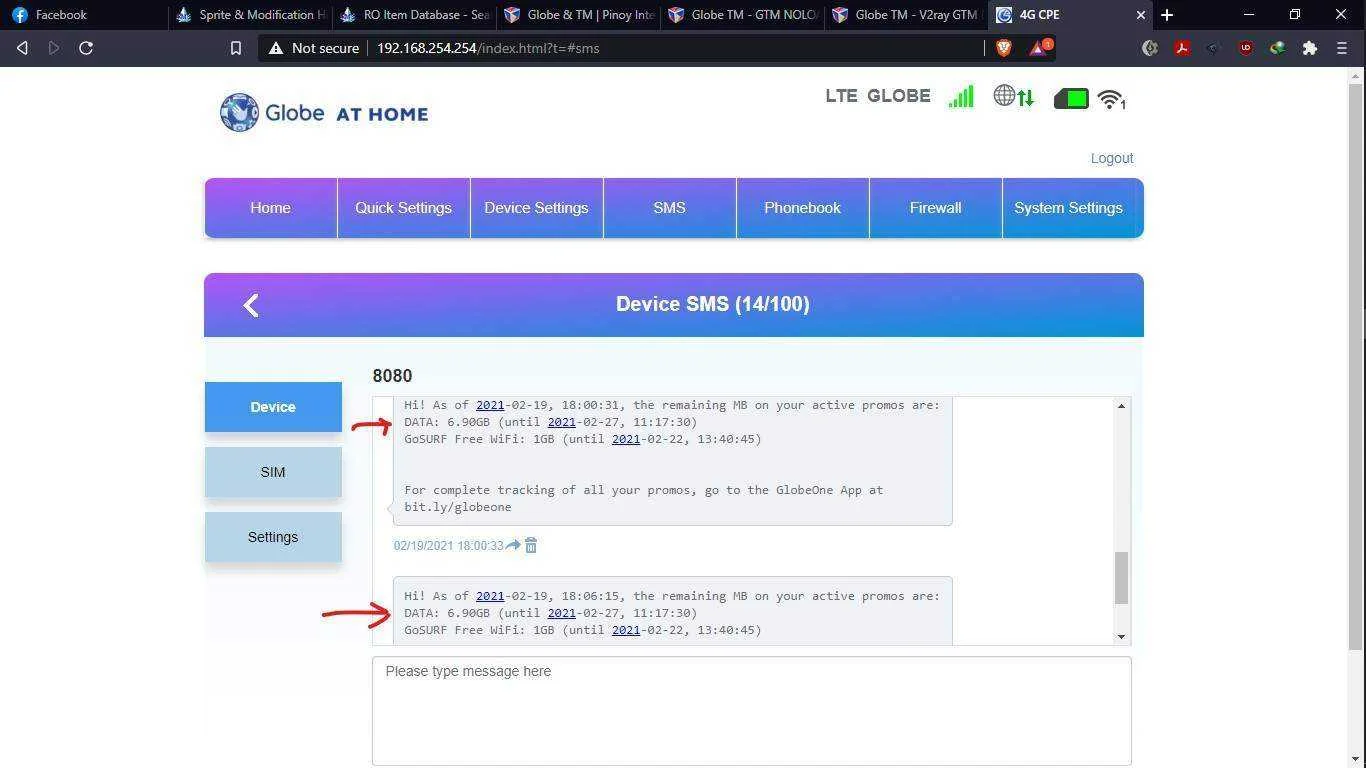Close the 4G CPE tab
Screen dimensions: 1366x768
(x=1141, y=15)
